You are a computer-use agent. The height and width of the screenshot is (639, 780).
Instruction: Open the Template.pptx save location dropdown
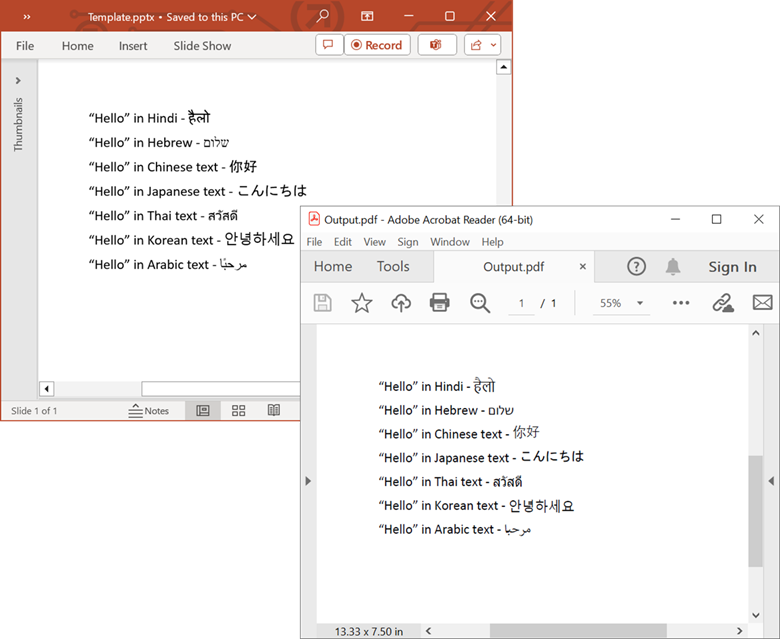pos(252,17)
